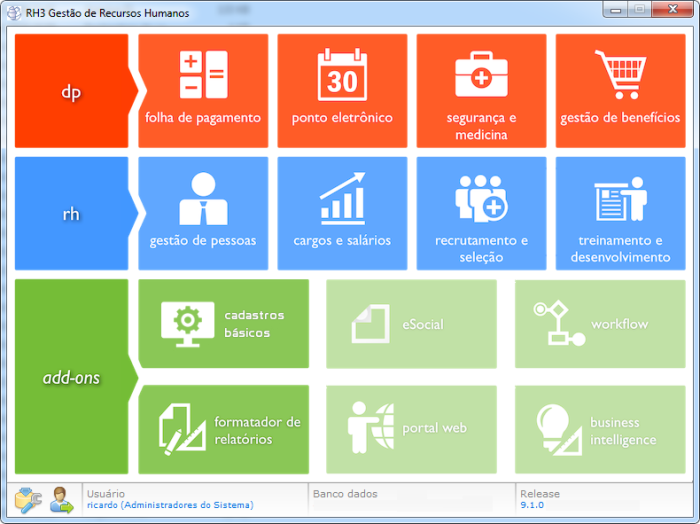Open treinamento e desenvolvimento tile

coord(620,213)
